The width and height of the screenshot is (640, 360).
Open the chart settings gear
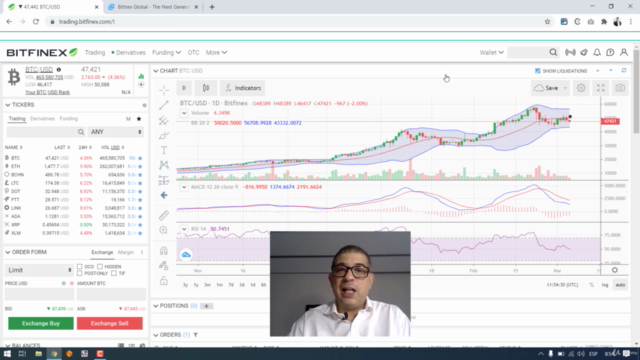point(581,88)
